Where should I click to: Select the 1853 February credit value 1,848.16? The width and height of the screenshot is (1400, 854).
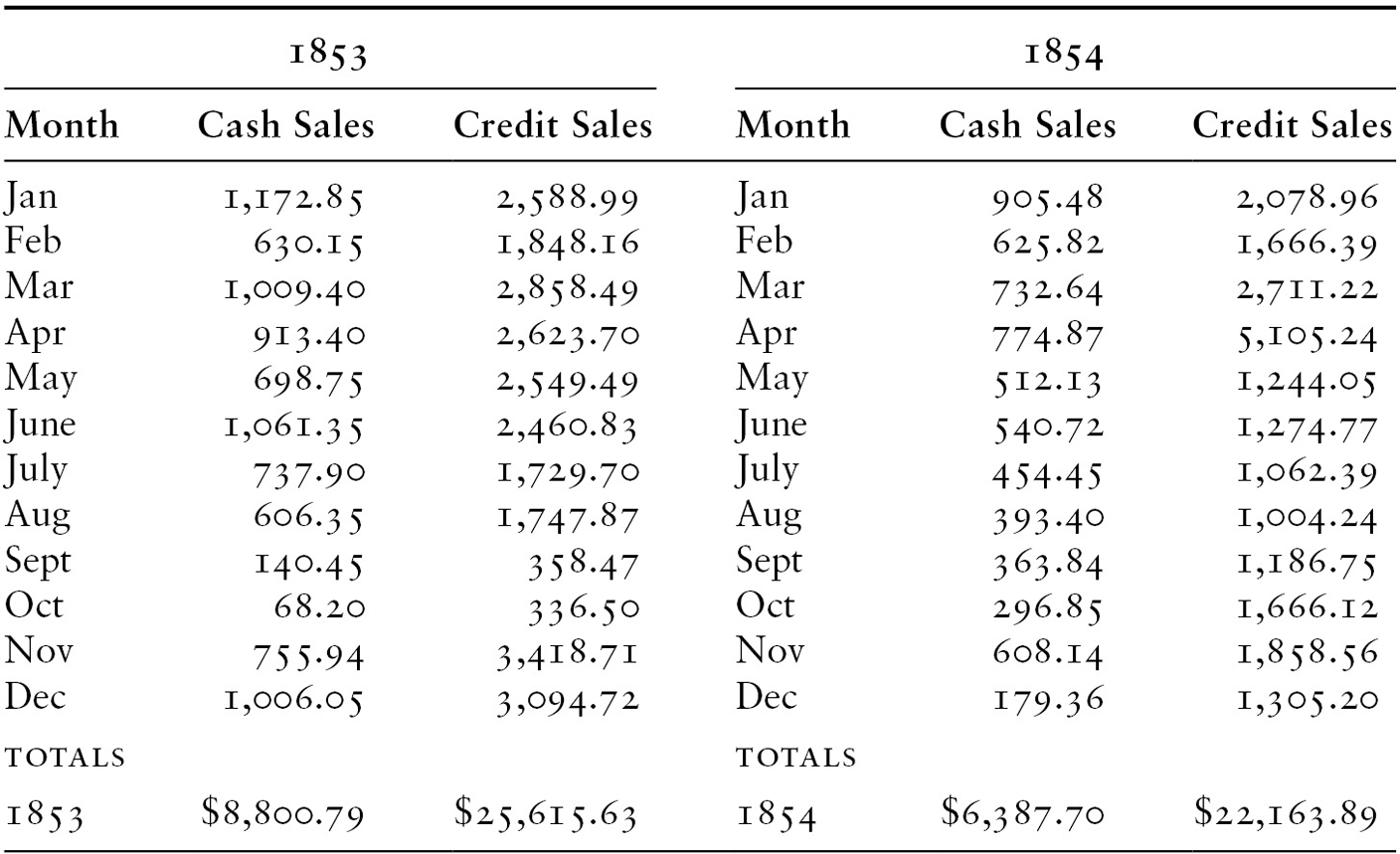(x=568, y=244)
